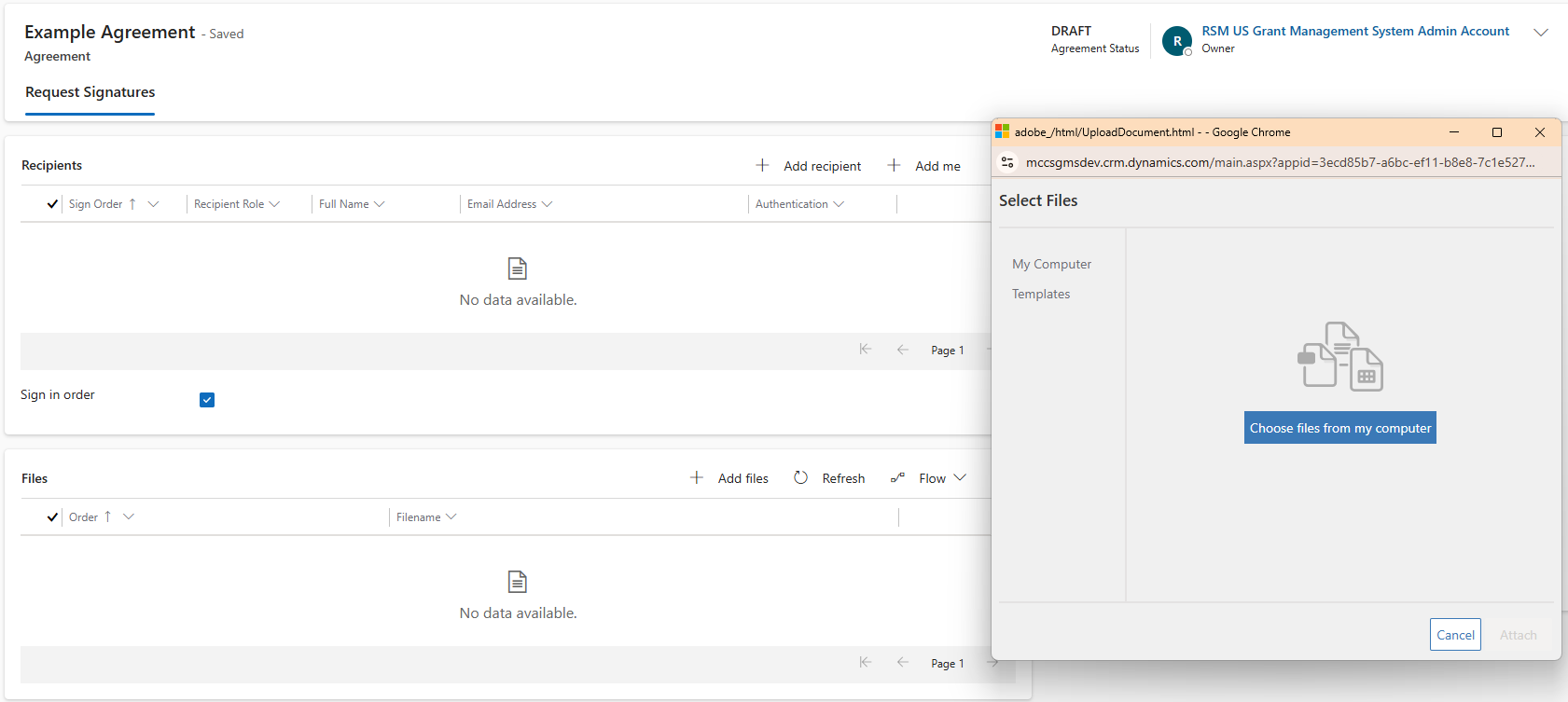
Task: Minimize the UploadDocument Chrome popup
Action: (x=1454, y=132)
